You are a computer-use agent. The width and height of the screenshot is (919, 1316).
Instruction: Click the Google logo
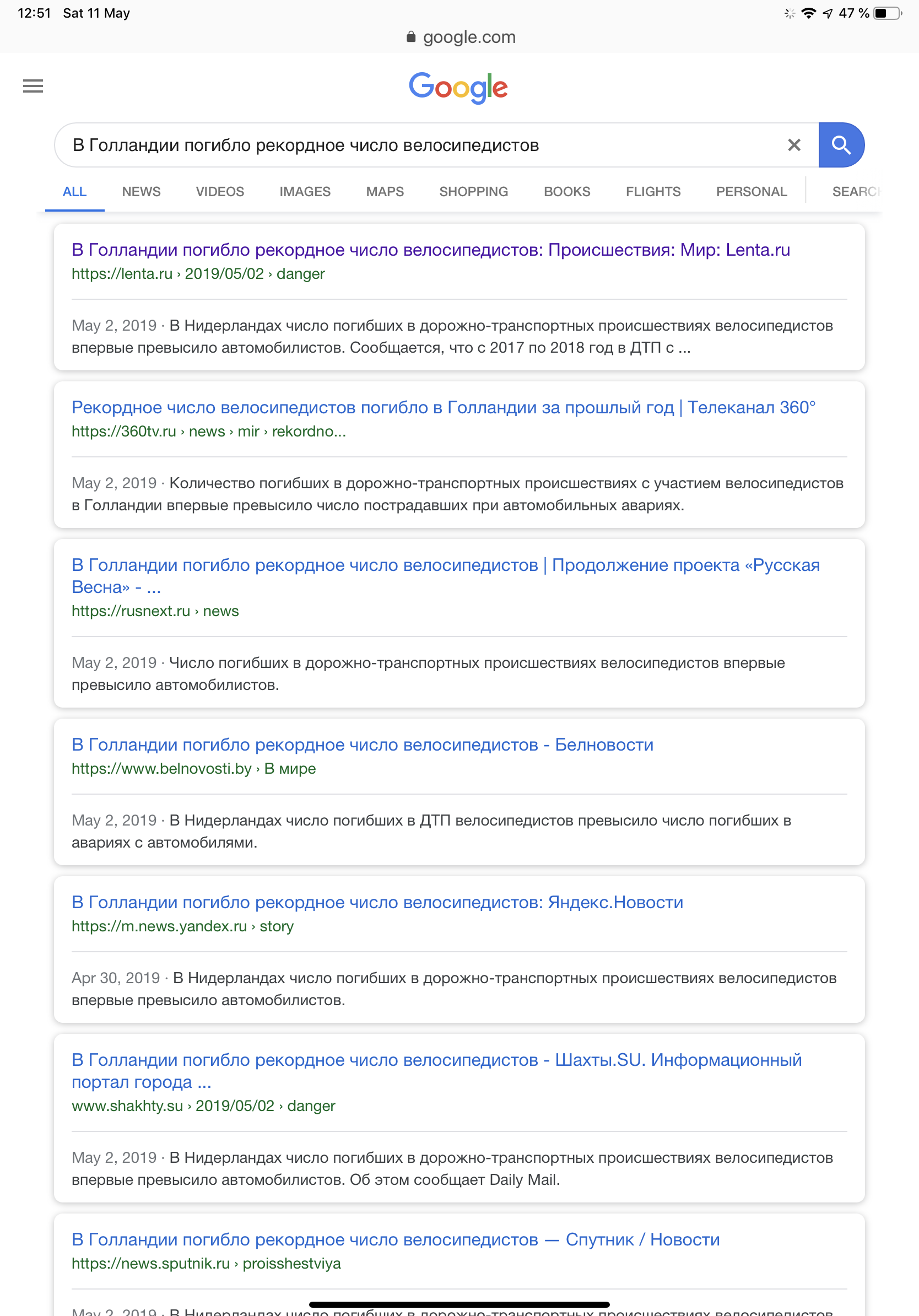tap(458, 88)
